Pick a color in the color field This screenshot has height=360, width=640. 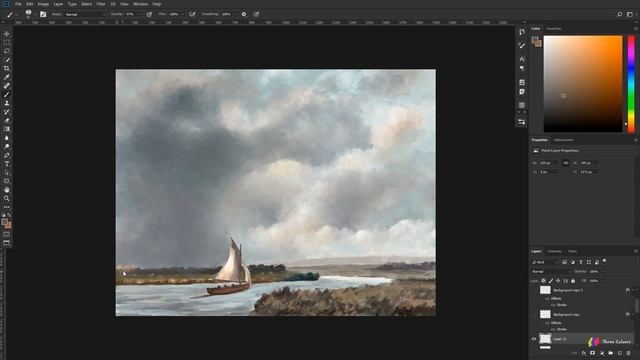tap(583, 84)
